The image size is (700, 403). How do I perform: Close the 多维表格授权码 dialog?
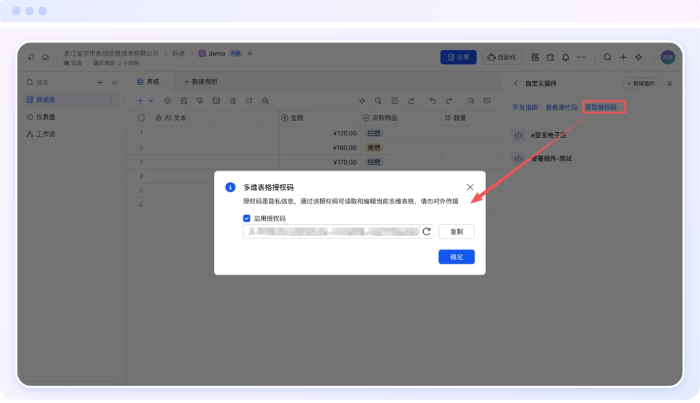click(470, 187)
